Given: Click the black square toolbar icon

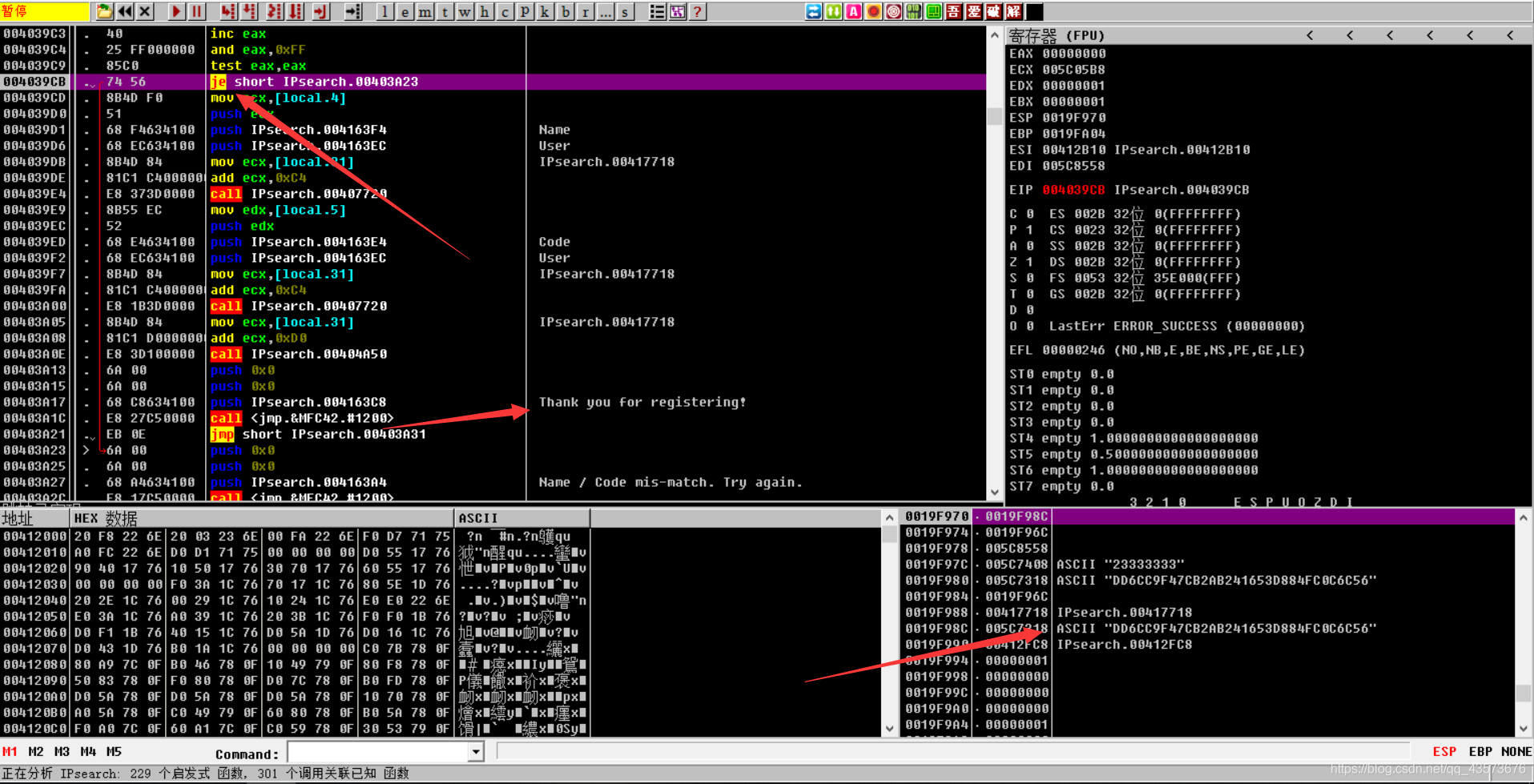Looking at the screenshot, I should 1035,11.
